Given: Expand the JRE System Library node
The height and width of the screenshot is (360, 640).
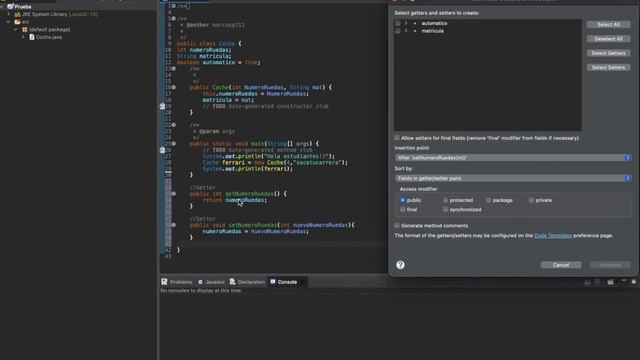Looking at the screenshot, I should coord(9,14).
